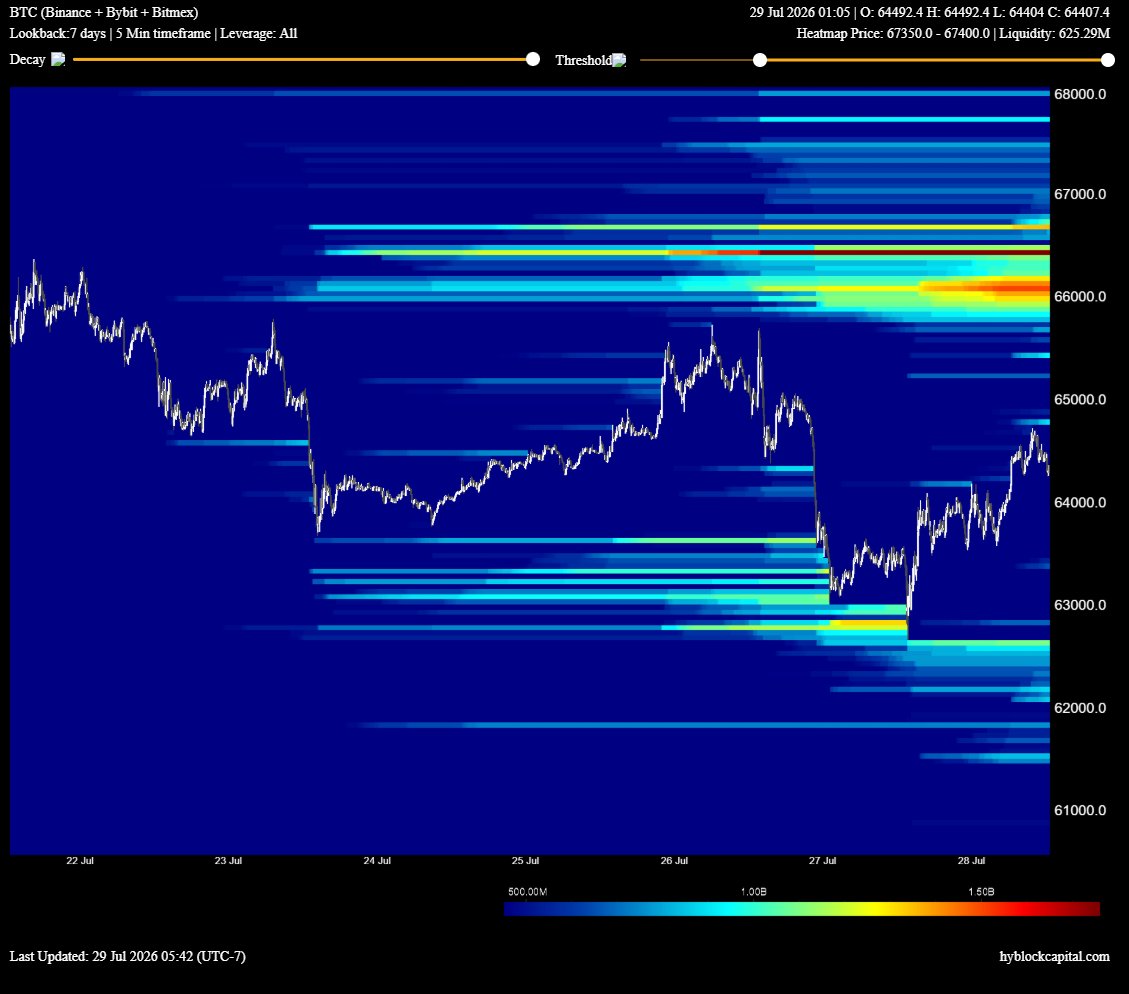The height and width of the screenshot is (994, 1129).
Task: Click the Decay label
Action: click(27, 59)
